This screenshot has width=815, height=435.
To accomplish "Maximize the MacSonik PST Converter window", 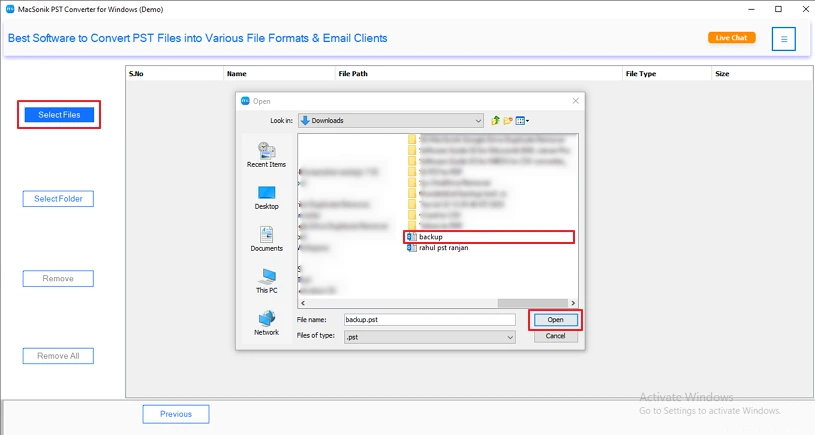I will click(778, 9).
